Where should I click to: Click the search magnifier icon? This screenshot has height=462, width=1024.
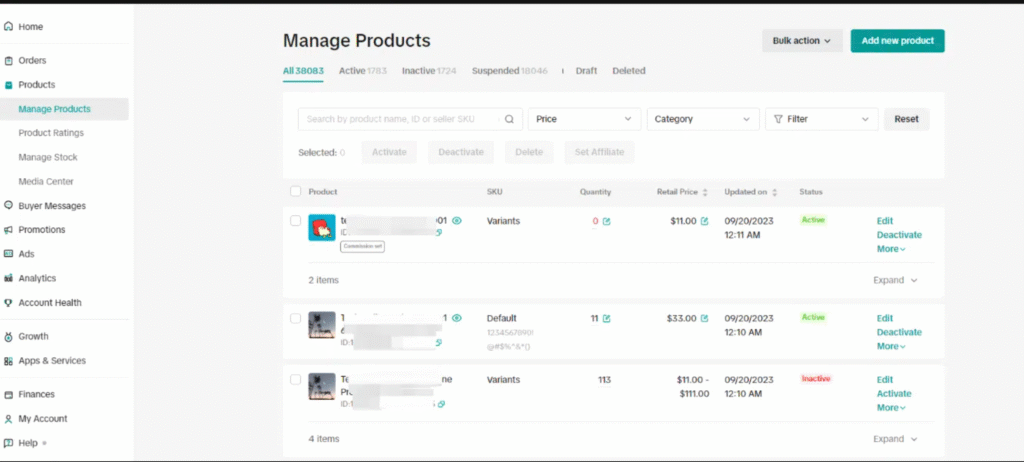[x=509, y=119]
